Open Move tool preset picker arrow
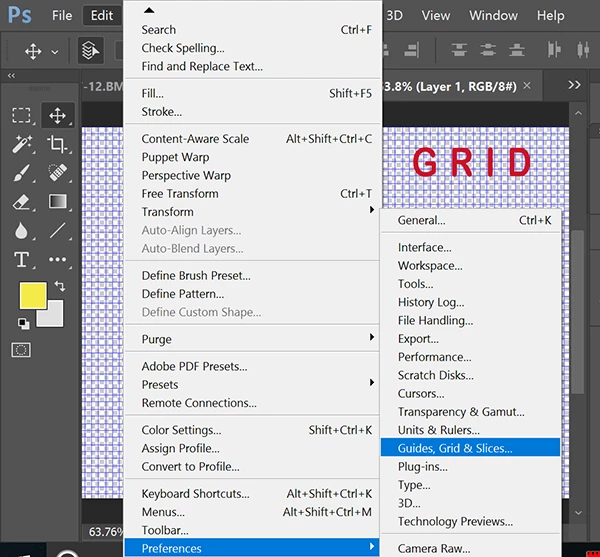Screen dimensions: 600x557 [55, 52]
